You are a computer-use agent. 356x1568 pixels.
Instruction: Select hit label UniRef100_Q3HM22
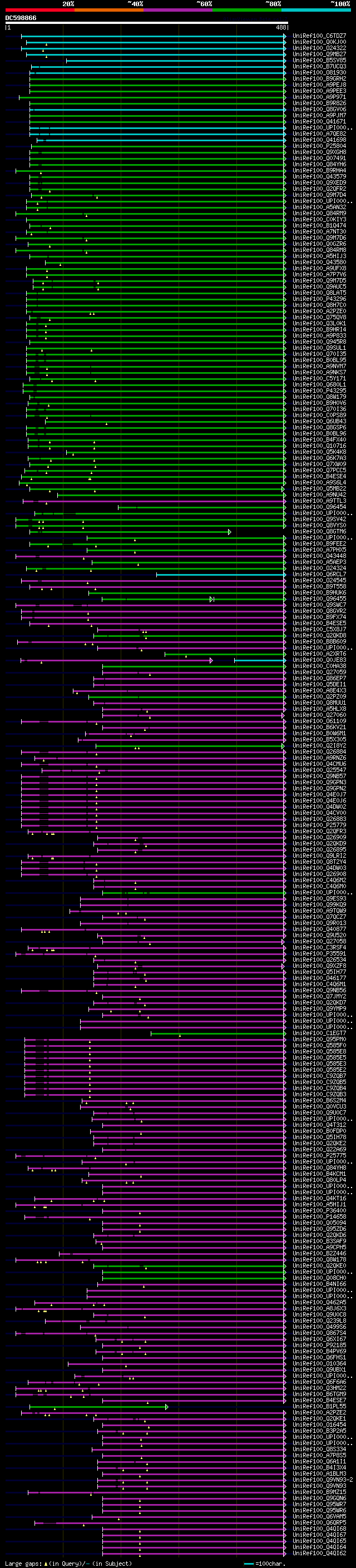pos(319,1387)
